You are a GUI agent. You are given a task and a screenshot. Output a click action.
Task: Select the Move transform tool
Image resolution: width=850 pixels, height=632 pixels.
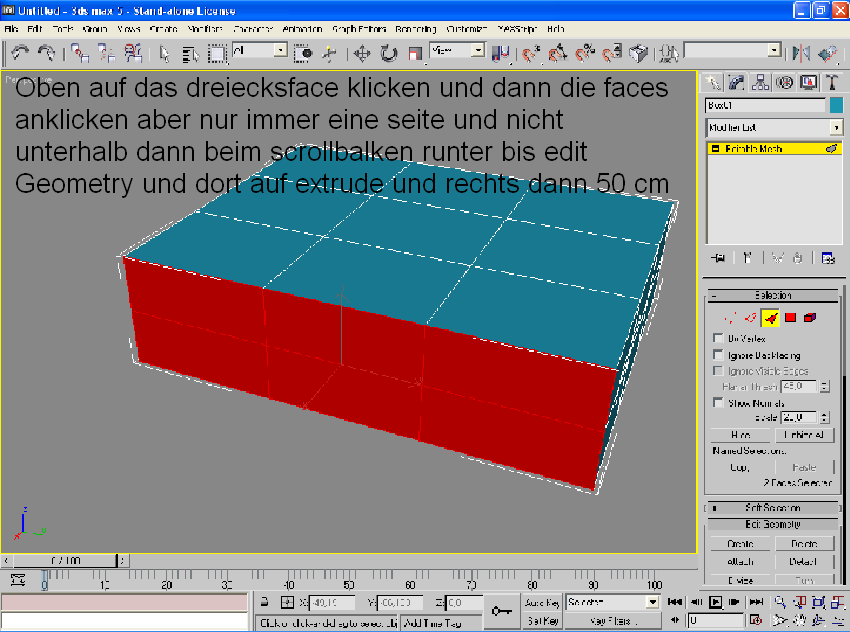[x=362, y=52]
